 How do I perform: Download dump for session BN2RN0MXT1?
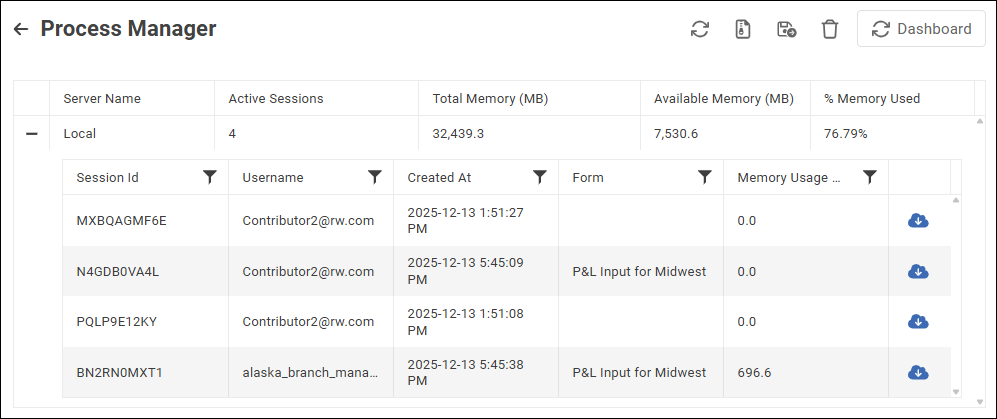[x=918, y=372]
